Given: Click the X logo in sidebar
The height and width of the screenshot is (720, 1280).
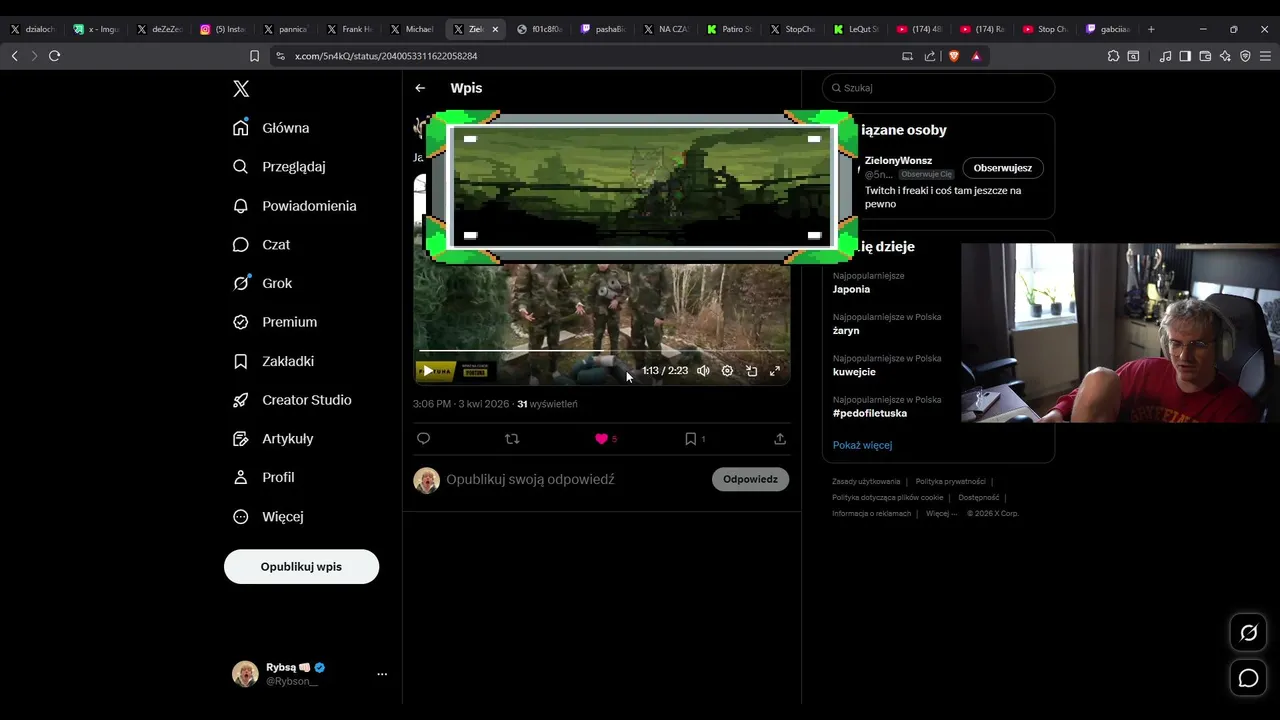Looking at the screenshot, I should pyautogui.click(x=241, y=89).
